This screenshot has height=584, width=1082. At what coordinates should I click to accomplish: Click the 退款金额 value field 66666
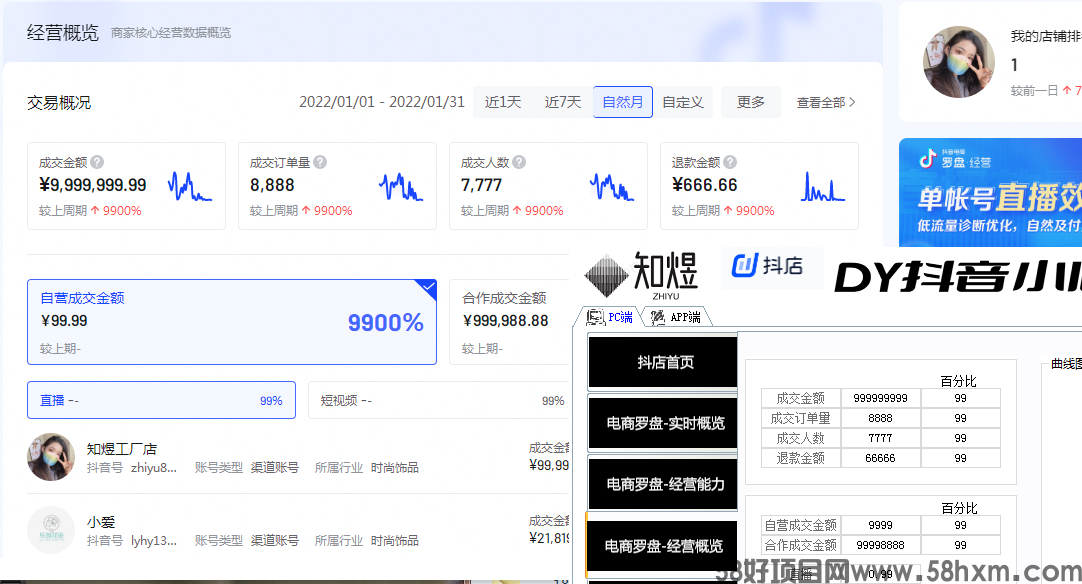pos(881,458)
